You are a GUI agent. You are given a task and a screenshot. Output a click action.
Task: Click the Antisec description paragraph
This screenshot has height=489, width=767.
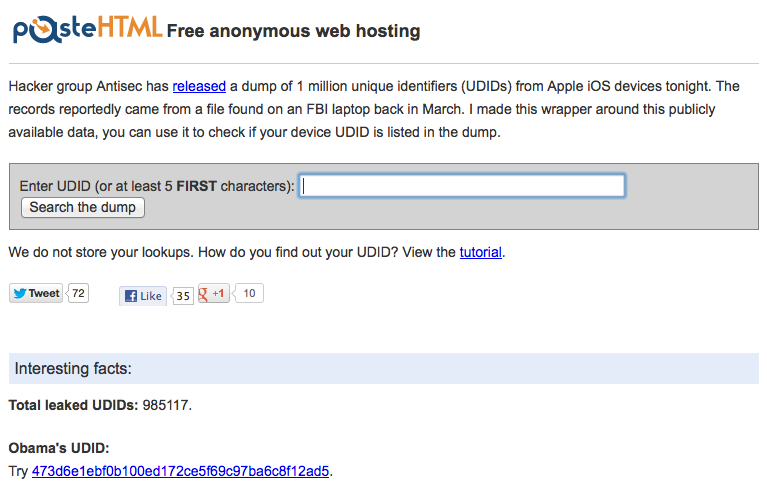pyautogui.click(x=374, y=109)
